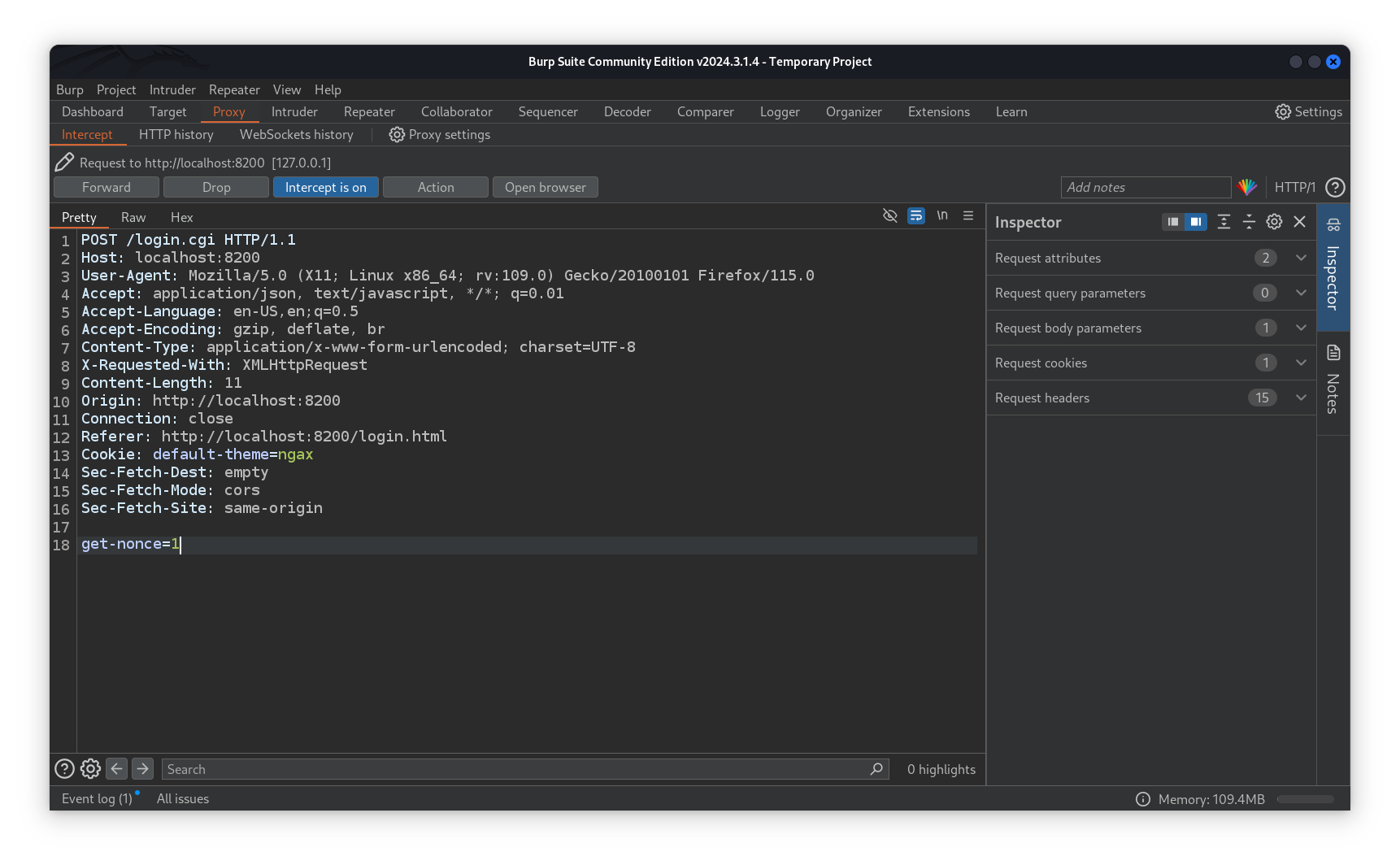Expand Request body parameters section
The width and height of the screenshot is (1400, 865).
(1301, 328)
